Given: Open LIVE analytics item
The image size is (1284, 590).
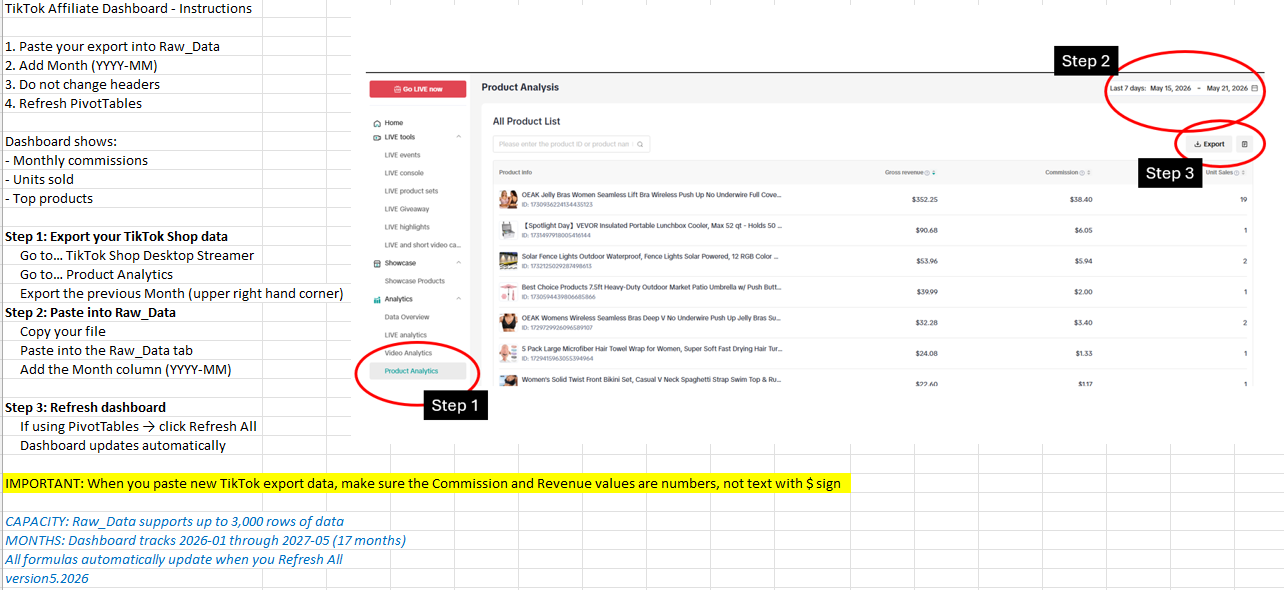Looking at the screenshot, I should tap(405, 335).
